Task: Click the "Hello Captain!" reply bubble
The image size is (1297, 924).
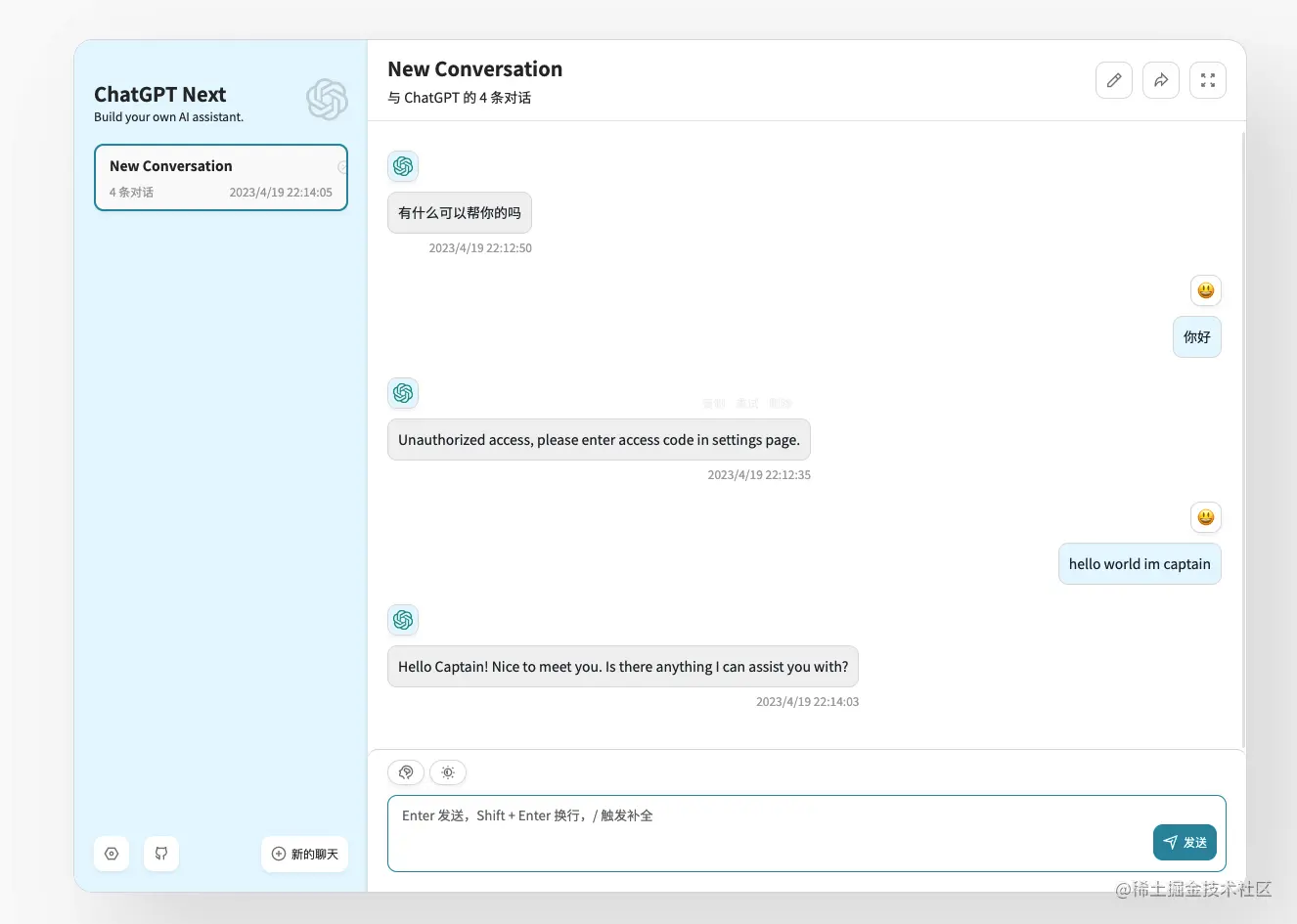Action: click(x=623, y=667)
